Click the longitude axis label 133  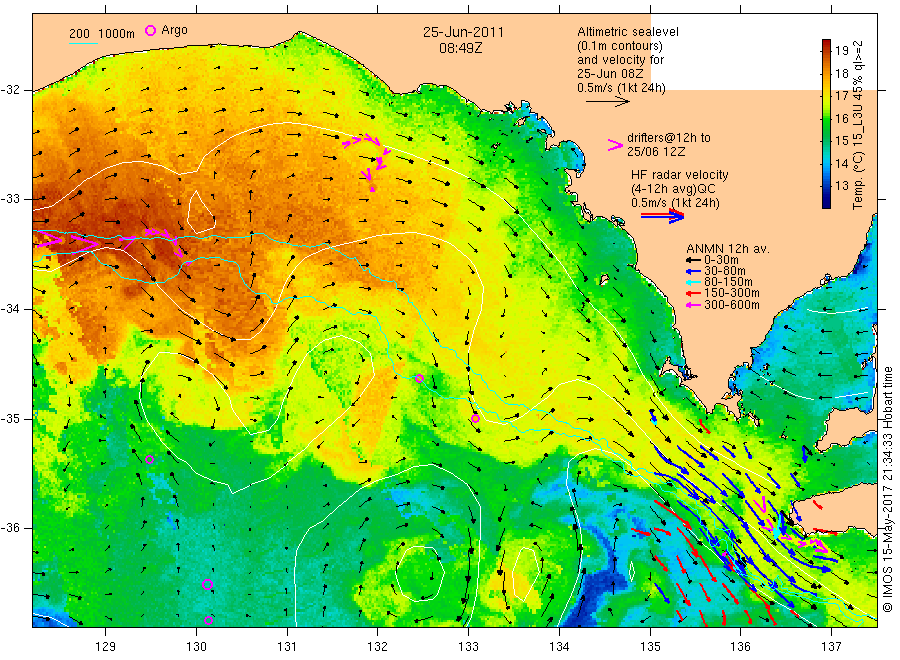pyautogui.click(x=468, y=646)
